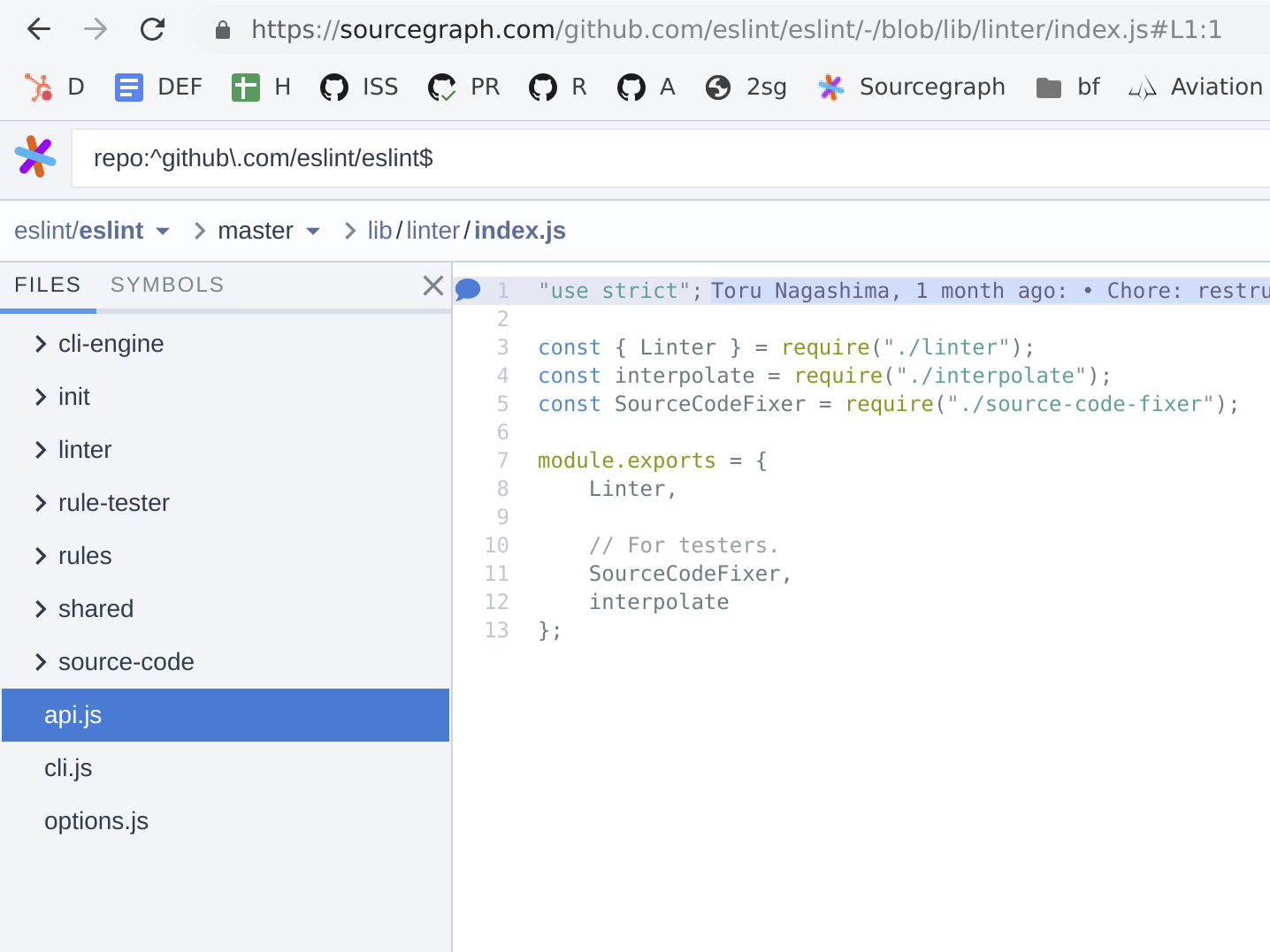Click the "./source-code-fixer" require path
The image size is (1270, 952).
[1081, 404]
